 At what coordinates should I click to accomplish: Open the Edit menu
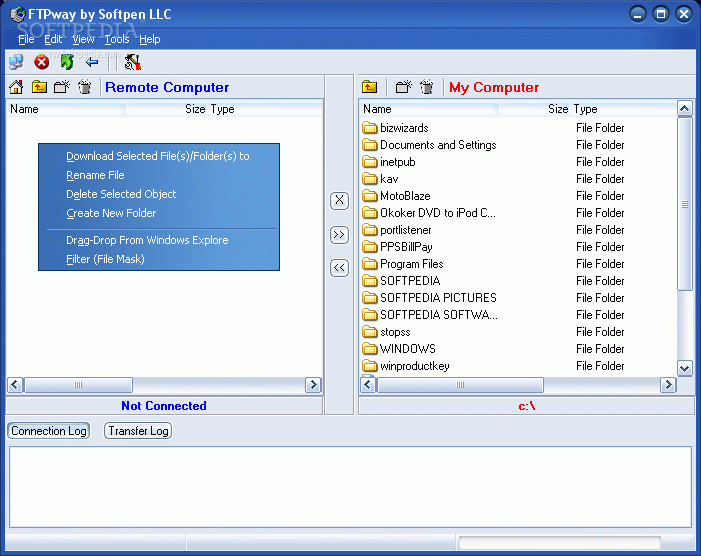(53, 39)
